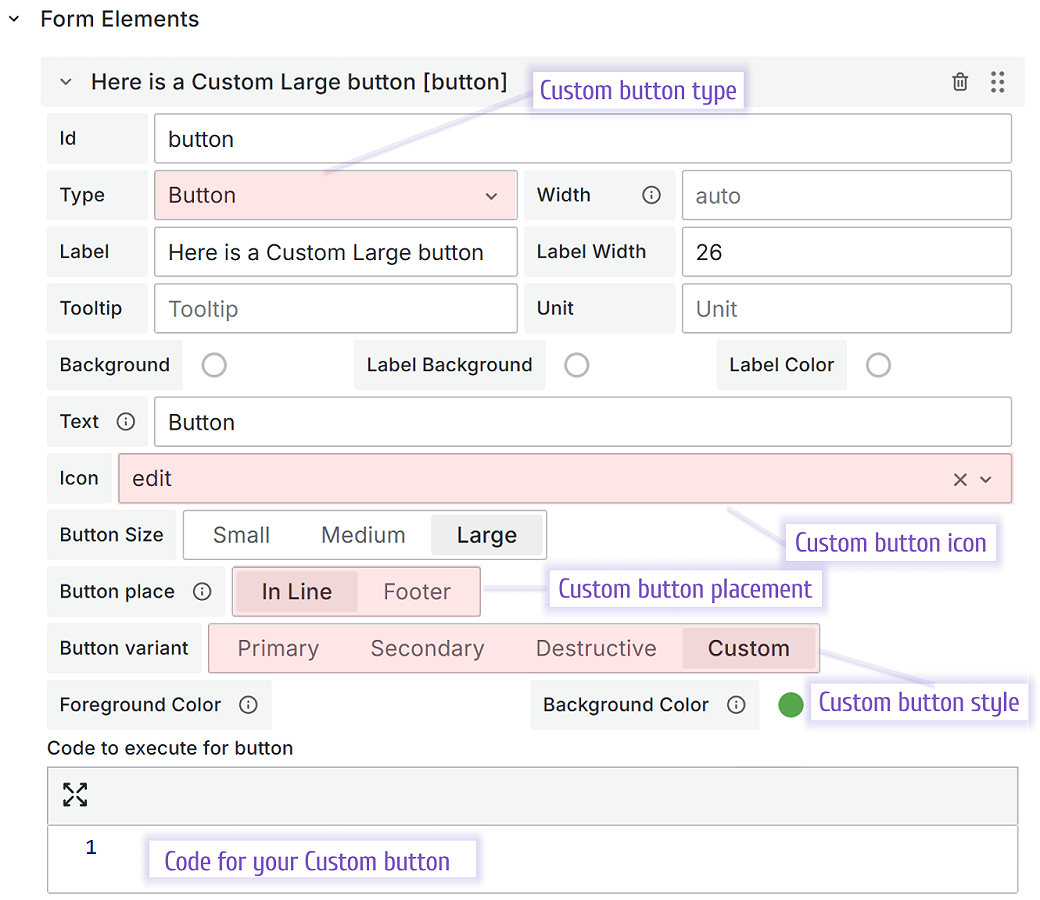Delete the Custom Large button element via trash icon
Screen dimensions: 1040x900
point(960,82)
